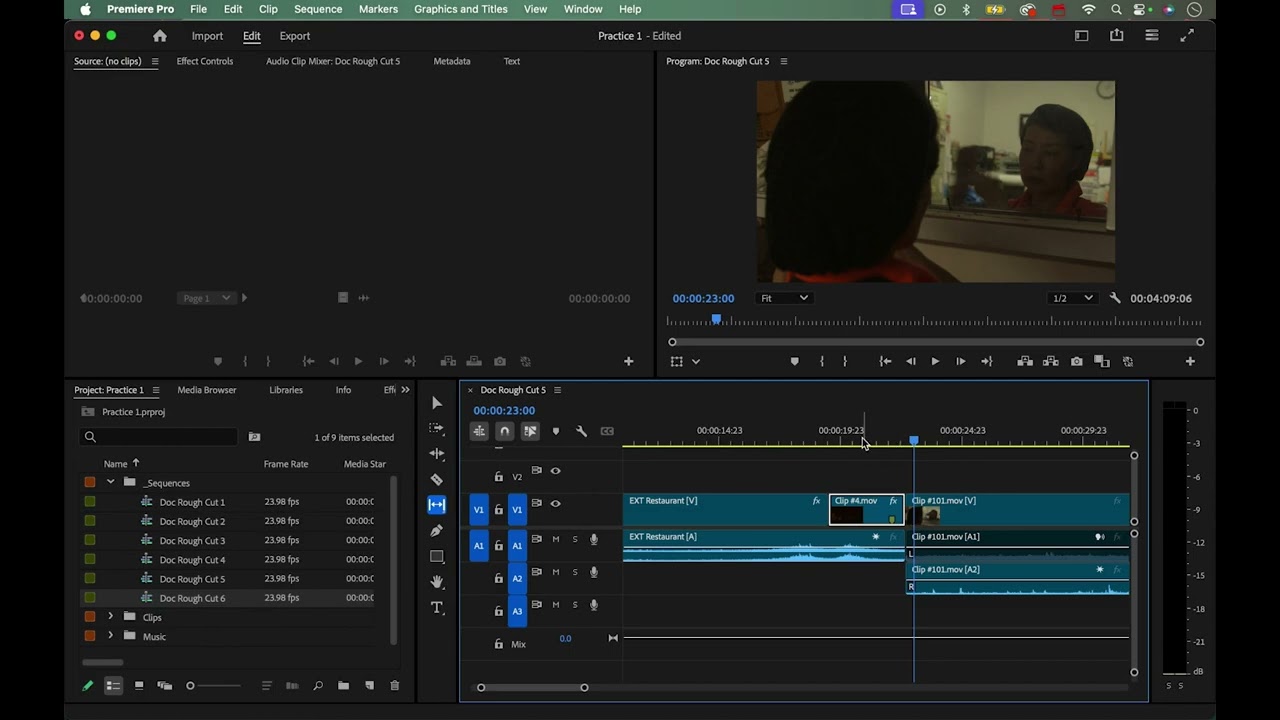Open Graphics and Titles menu
This screenshot has height=720, width=1280.
[461, 9]
